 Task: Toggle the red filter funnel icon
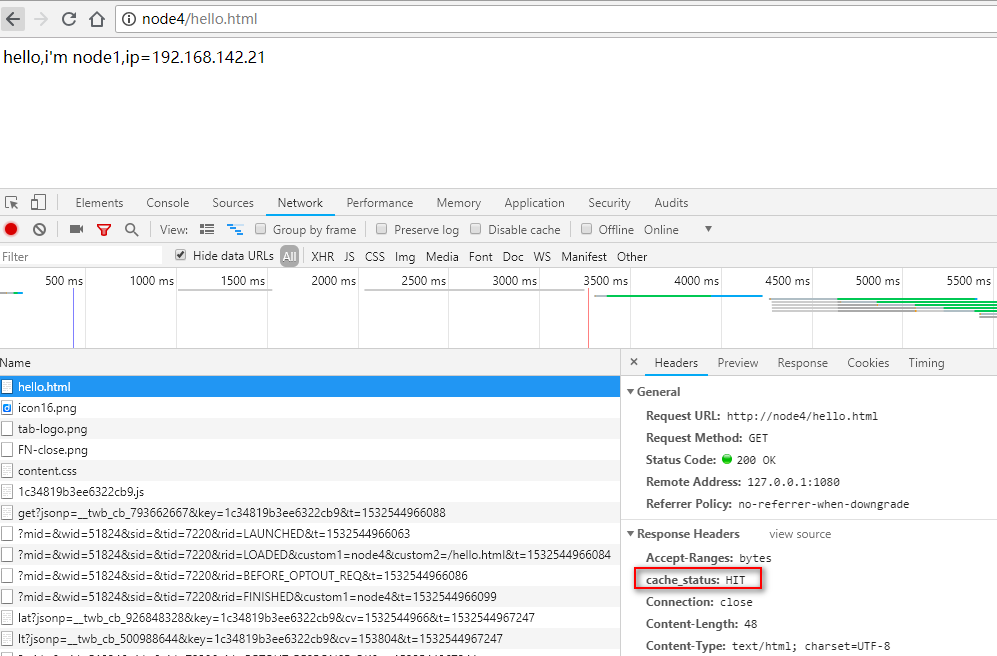coord(104,230)
